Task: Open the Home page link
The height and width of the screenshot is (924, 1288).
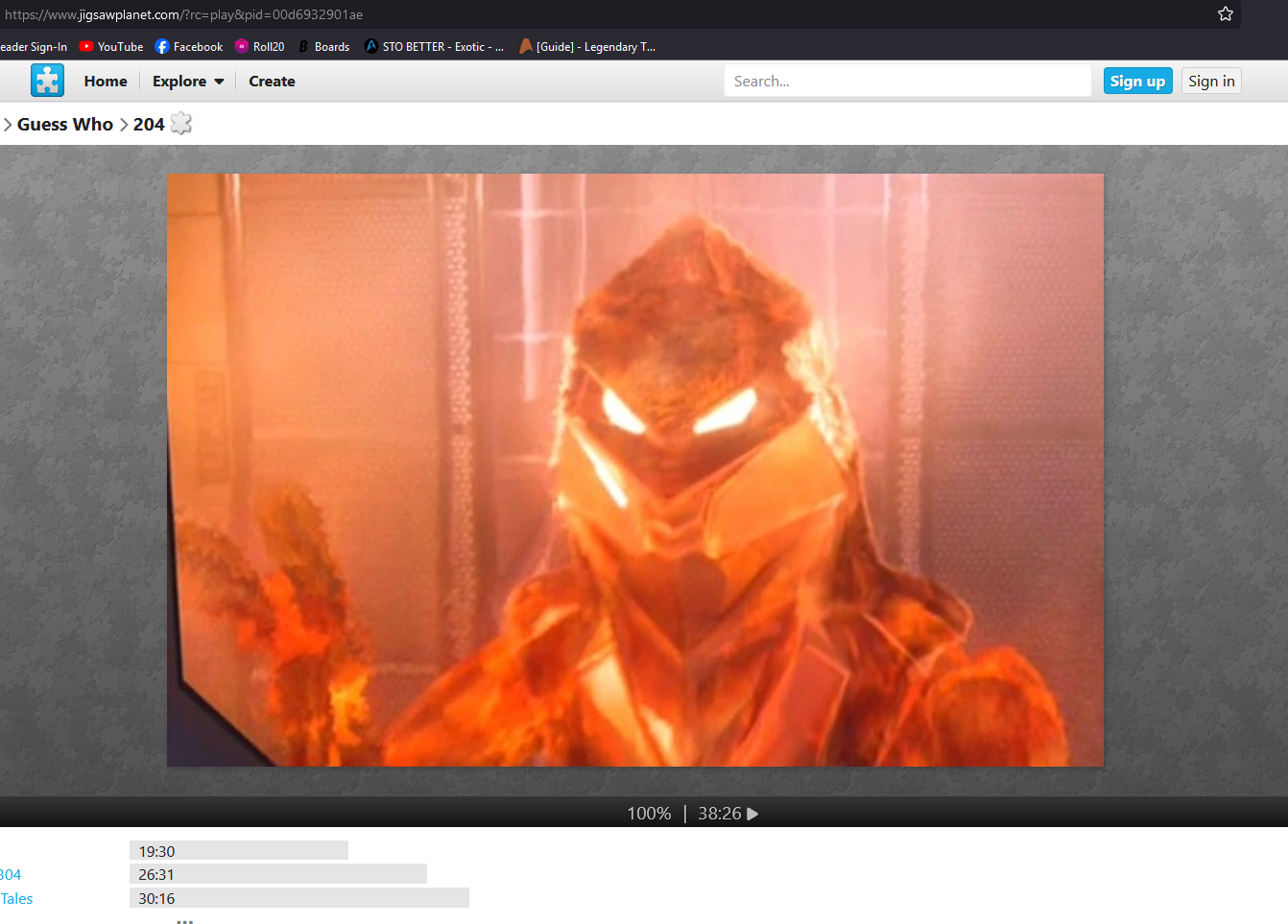Action: coord(106,82)
